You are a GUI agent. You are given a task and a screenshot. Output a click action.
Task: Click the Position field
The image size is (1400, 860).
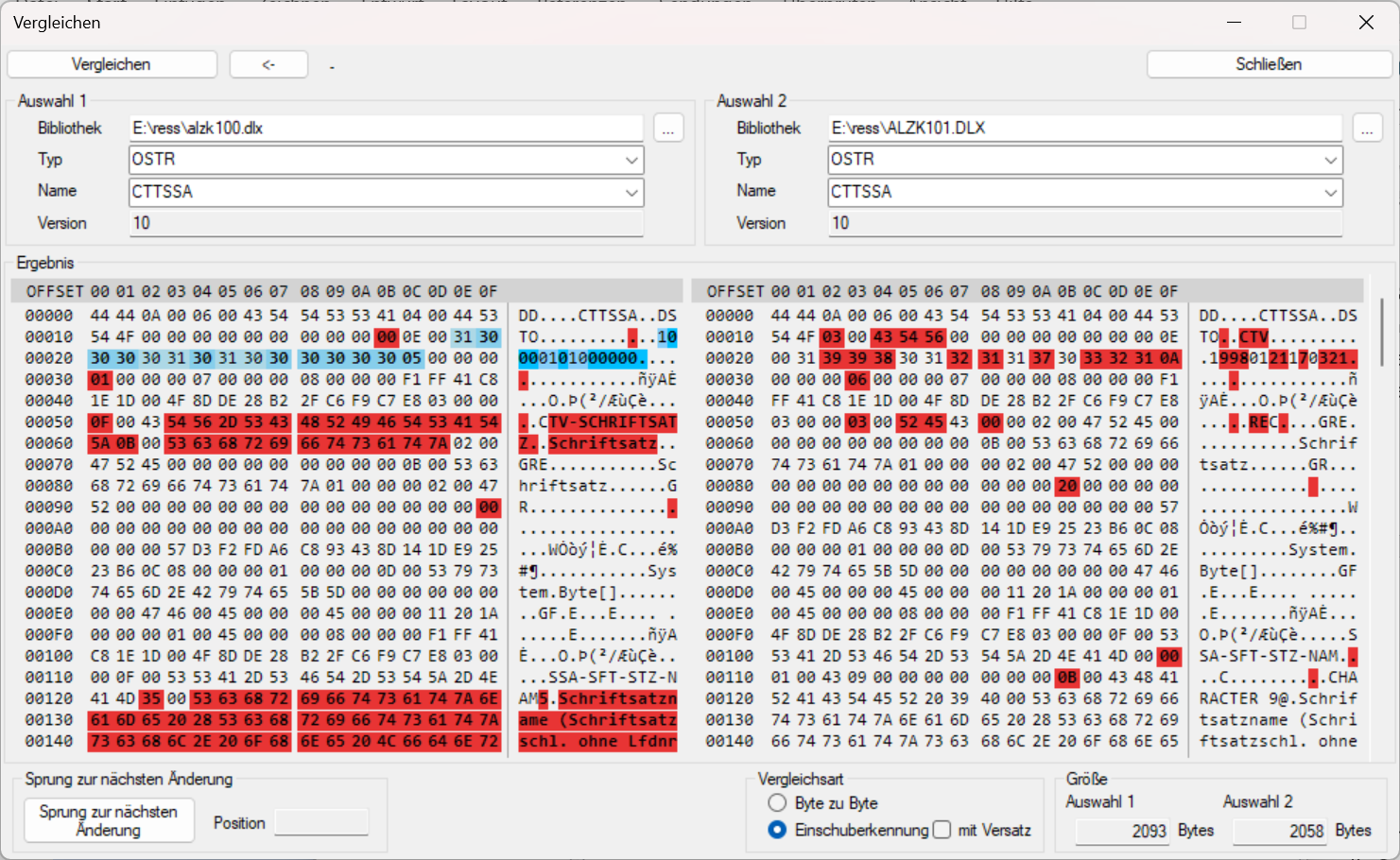(321, 823)
